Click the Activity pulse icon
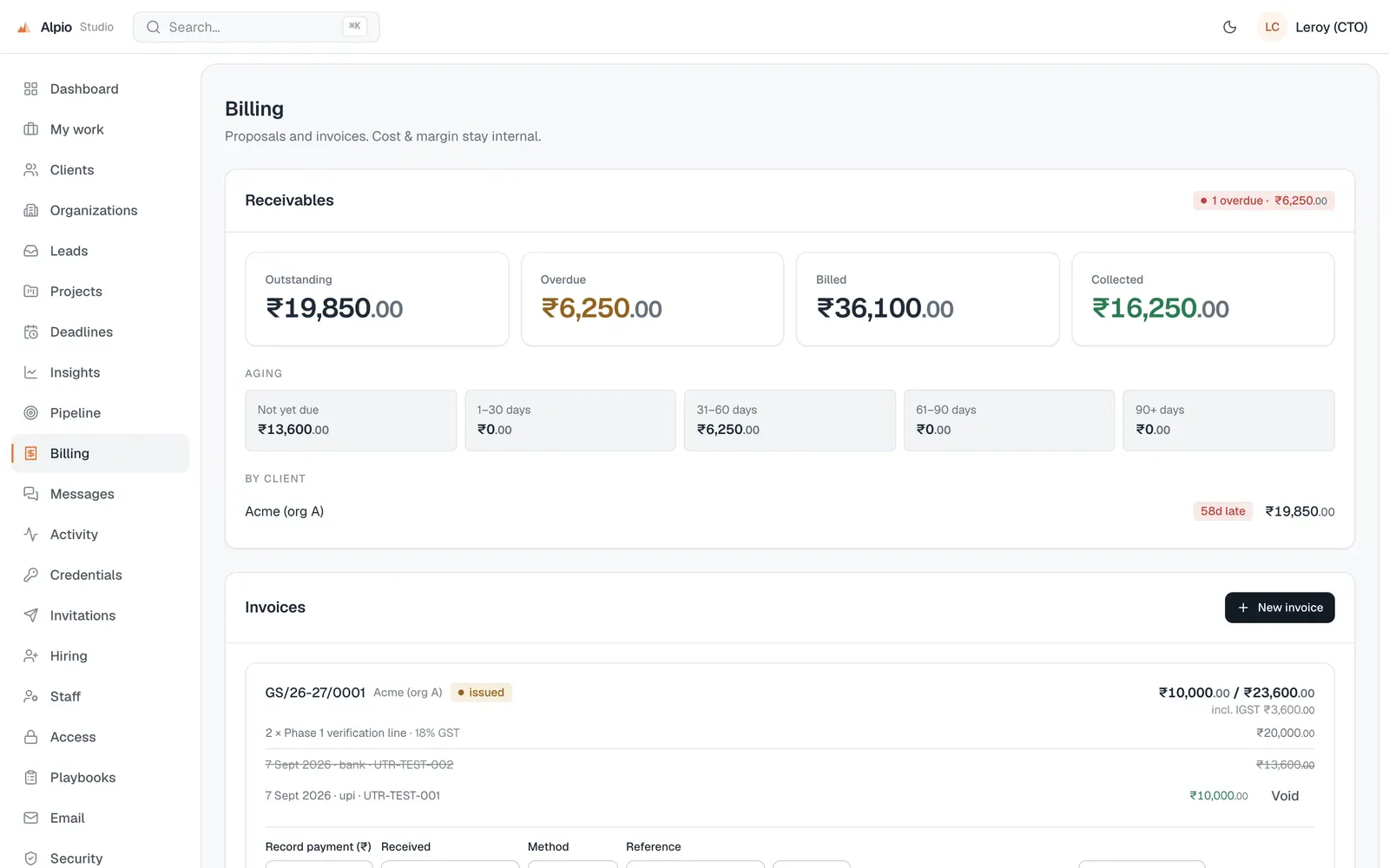 pos(31,535)
